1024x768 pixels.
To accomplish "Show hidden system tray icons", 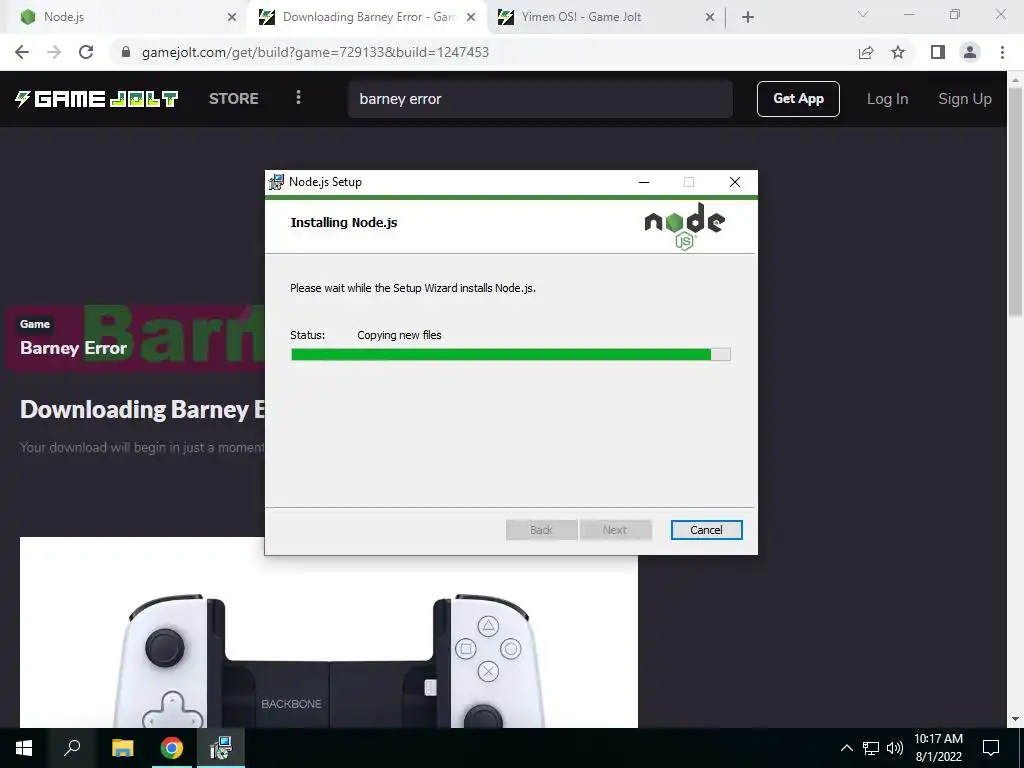I will [846, 748].
